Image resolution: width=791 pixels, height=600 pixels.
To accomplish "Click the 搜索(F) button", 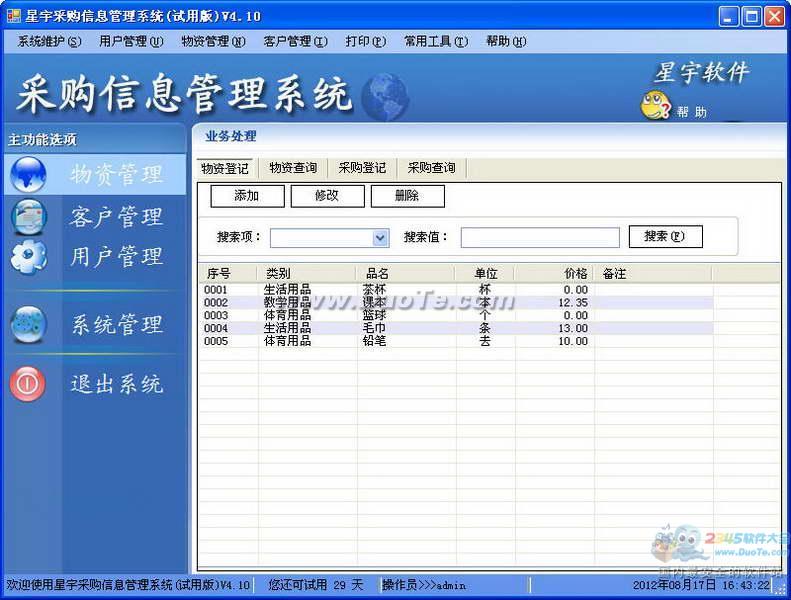I will point(665,237).
